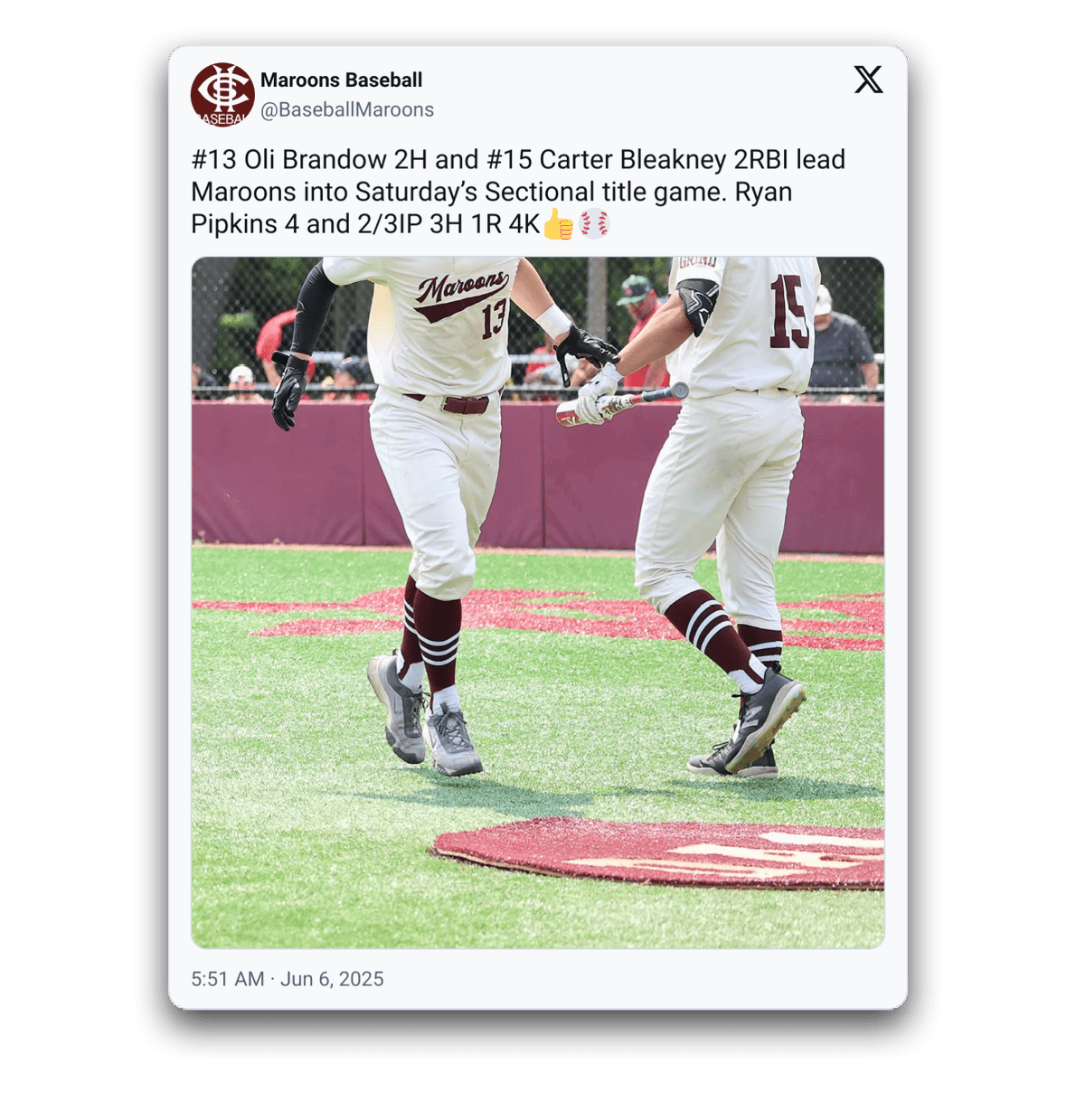1076x1120 pixels.
Task: Click the X logo icon
Action: 868,80
